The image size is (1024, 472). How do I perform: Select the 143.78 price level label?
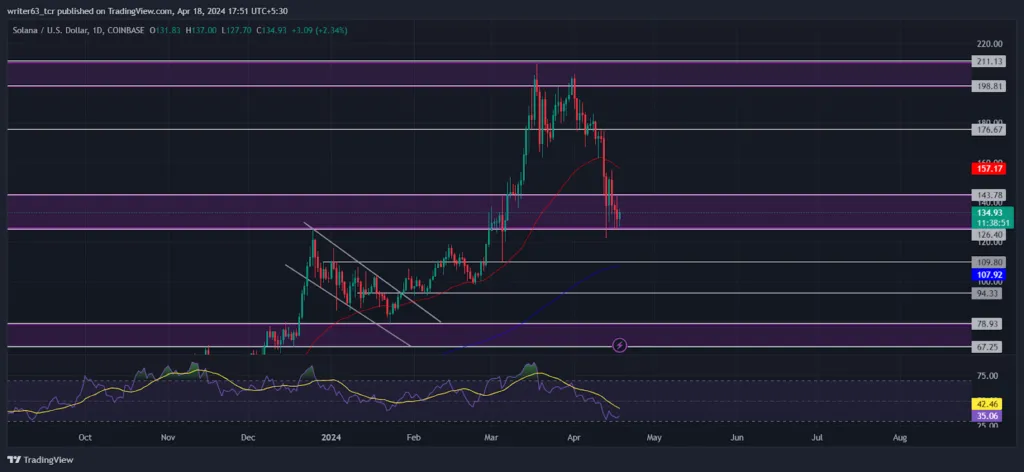point(987,195)
